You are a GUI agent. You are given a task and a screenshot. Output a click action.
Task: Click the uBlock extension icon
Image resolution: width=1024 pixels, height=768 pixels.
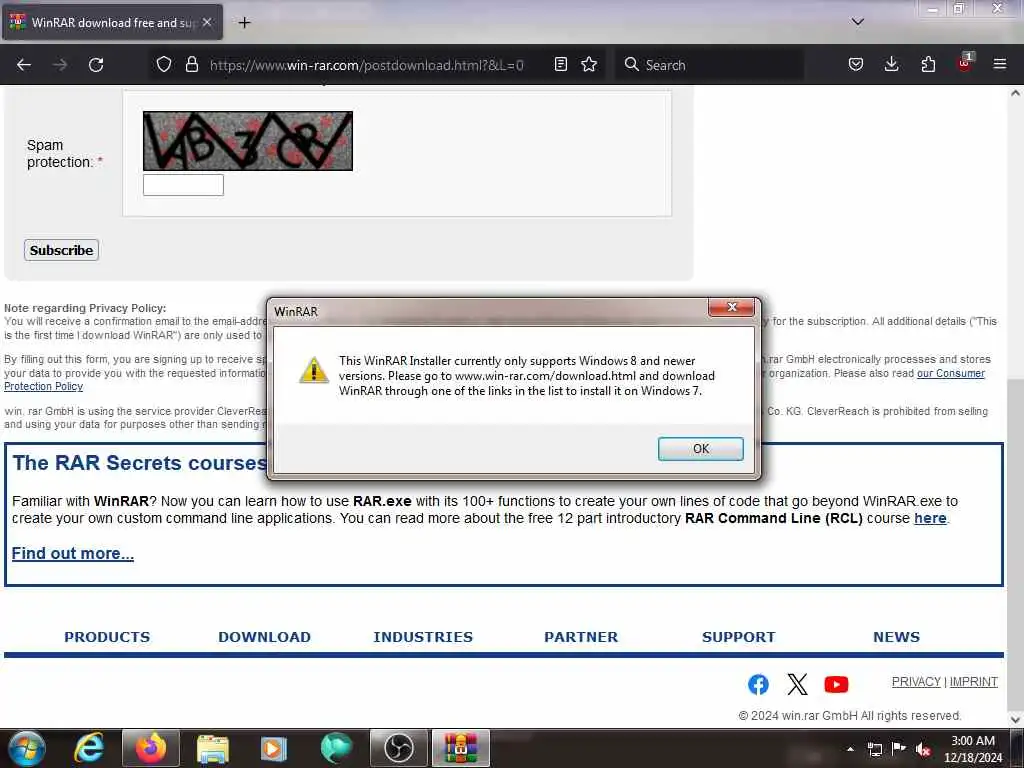pyautogui.click(x=965, y=63)
